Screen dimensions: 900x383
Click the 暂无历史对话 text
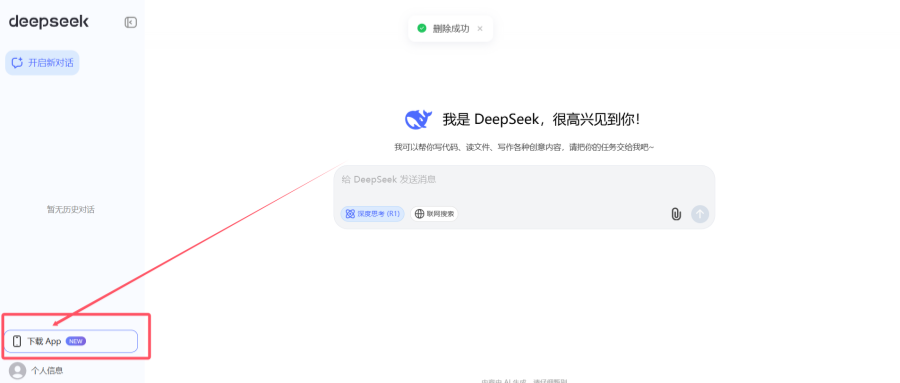(x=71, y=210)
